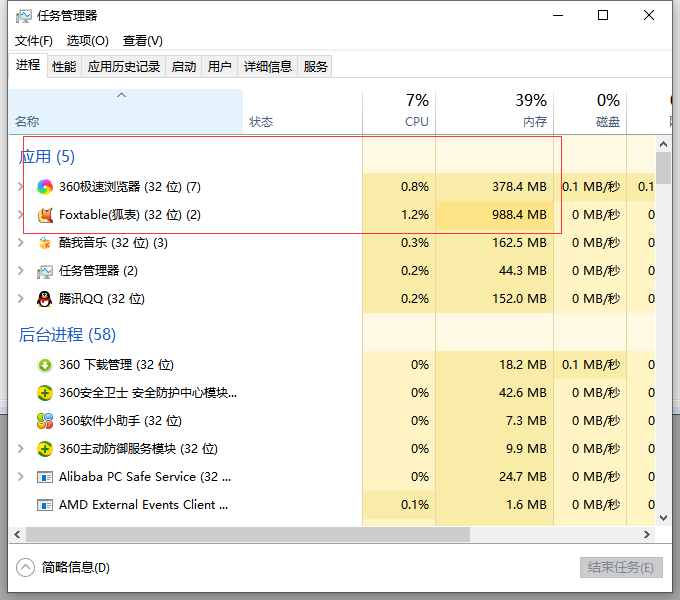Expand the 360极速浏览器 process group

click(20, 187)
